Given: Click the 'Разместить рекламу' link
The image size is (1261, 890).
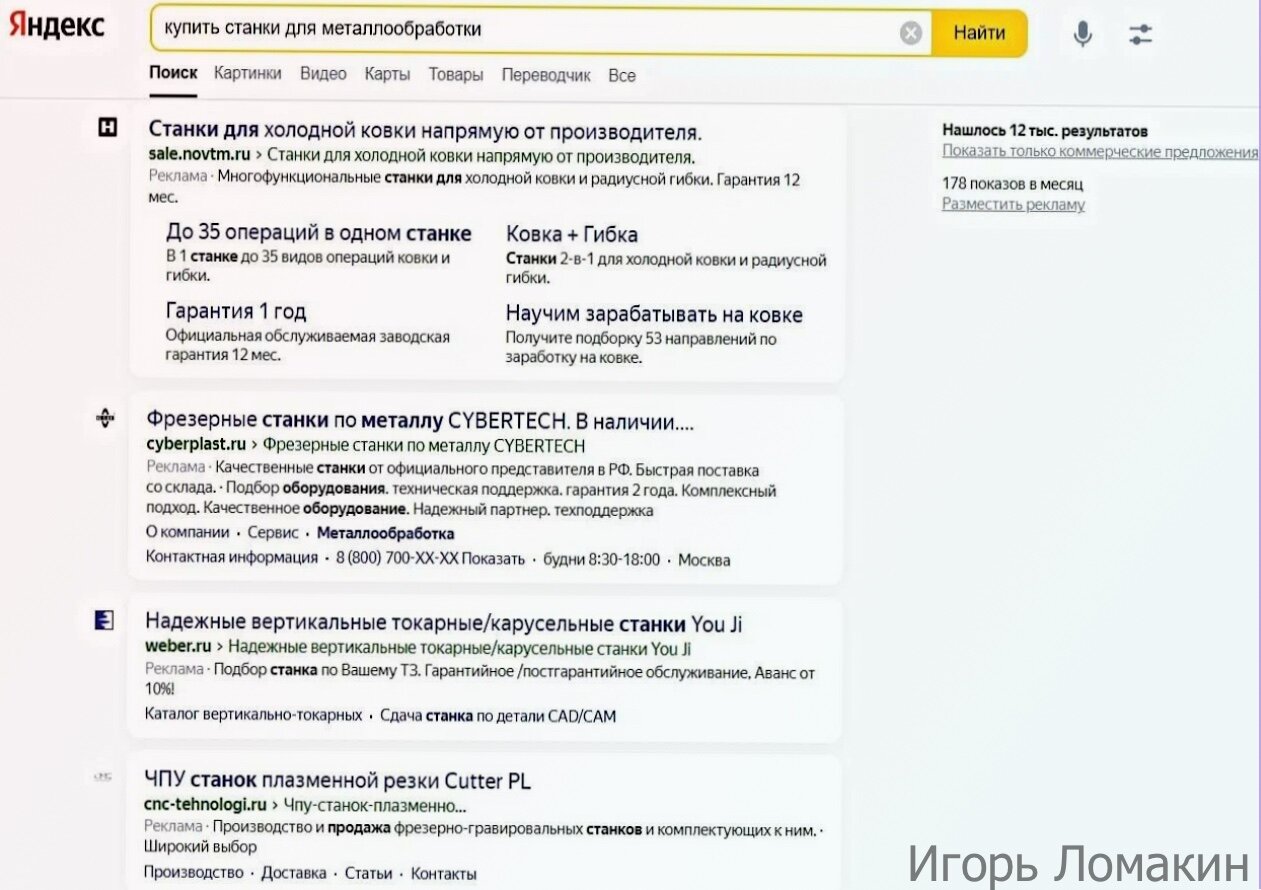Looking at the screenshot, I should (1013, 204).
